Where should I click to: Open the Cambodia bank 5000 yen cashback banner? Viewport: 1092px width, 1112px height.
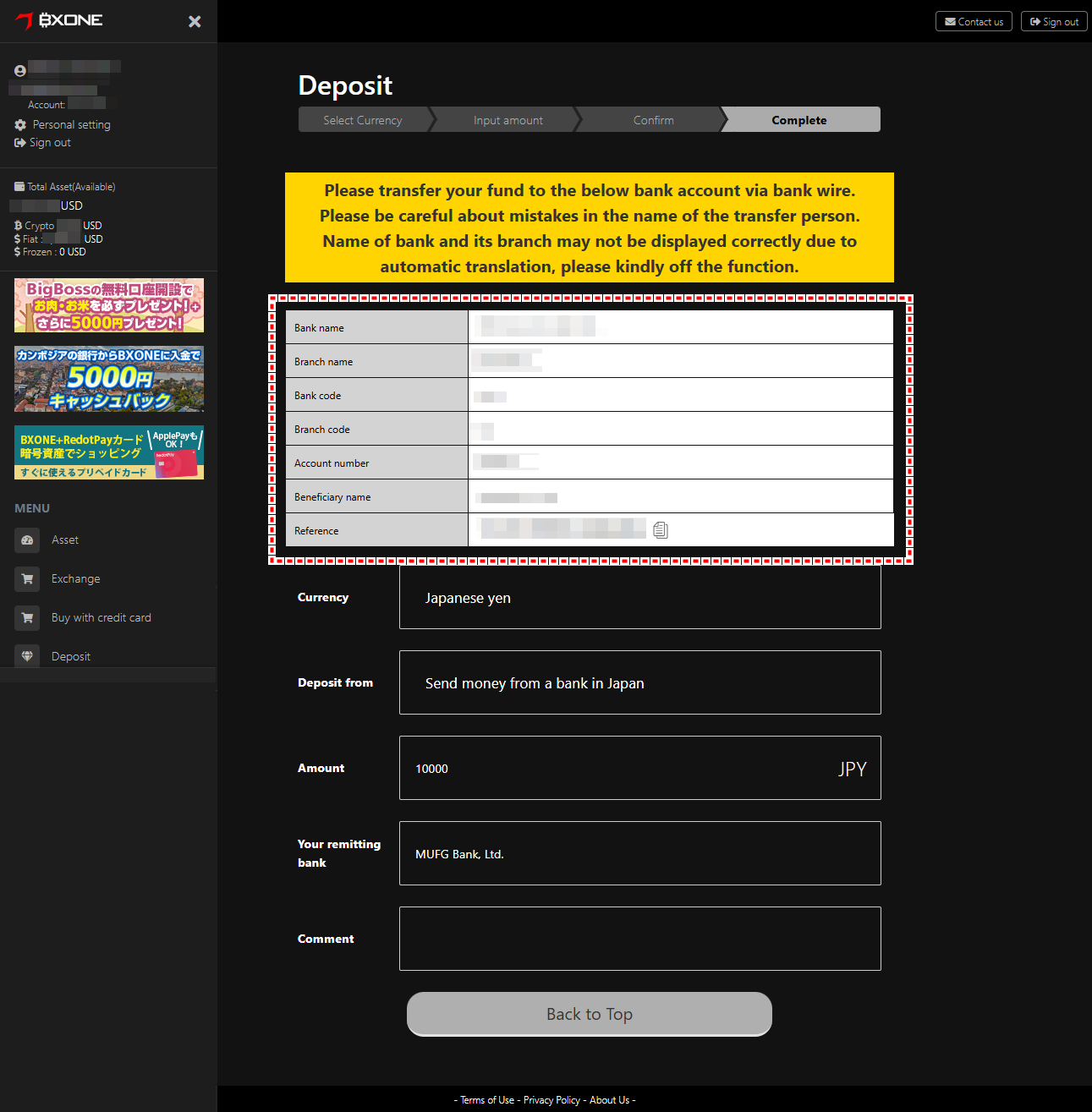point(109,379)
